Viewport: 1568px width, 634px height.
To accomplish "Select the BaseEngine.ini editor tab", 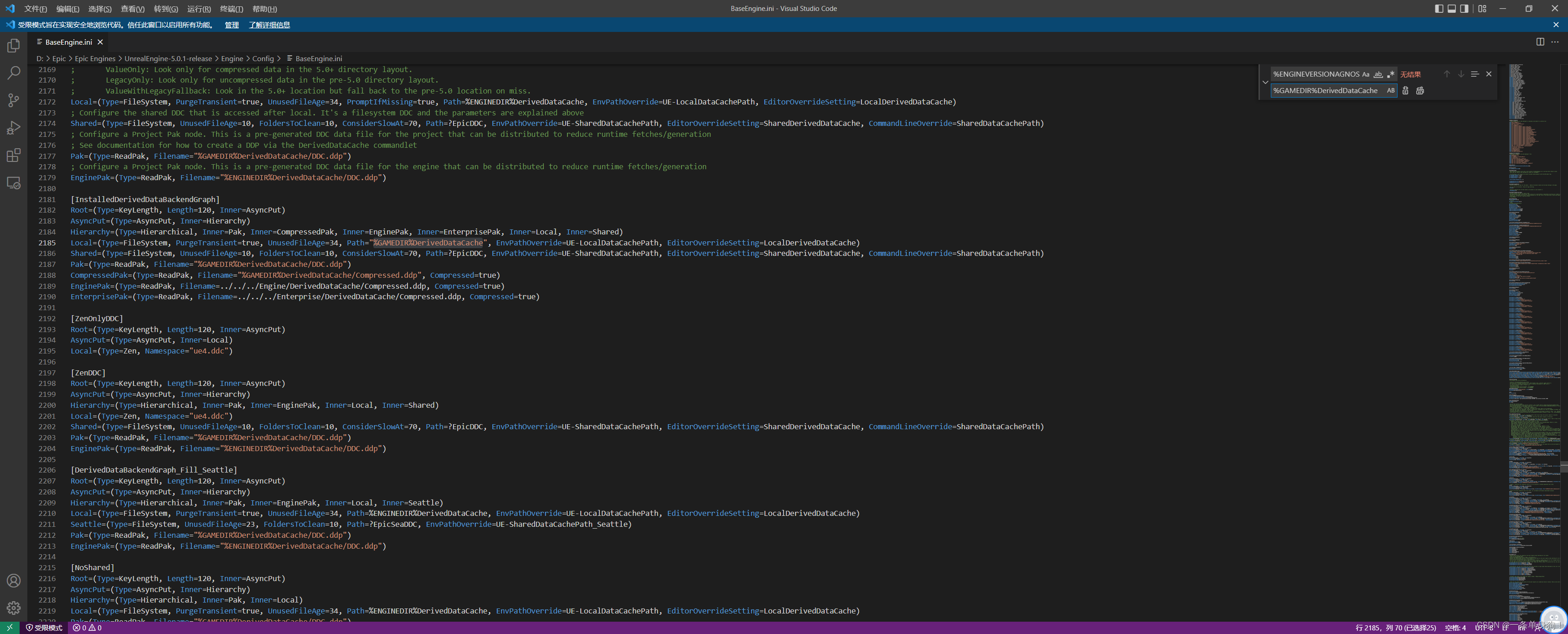I will (x=68, y=42).
